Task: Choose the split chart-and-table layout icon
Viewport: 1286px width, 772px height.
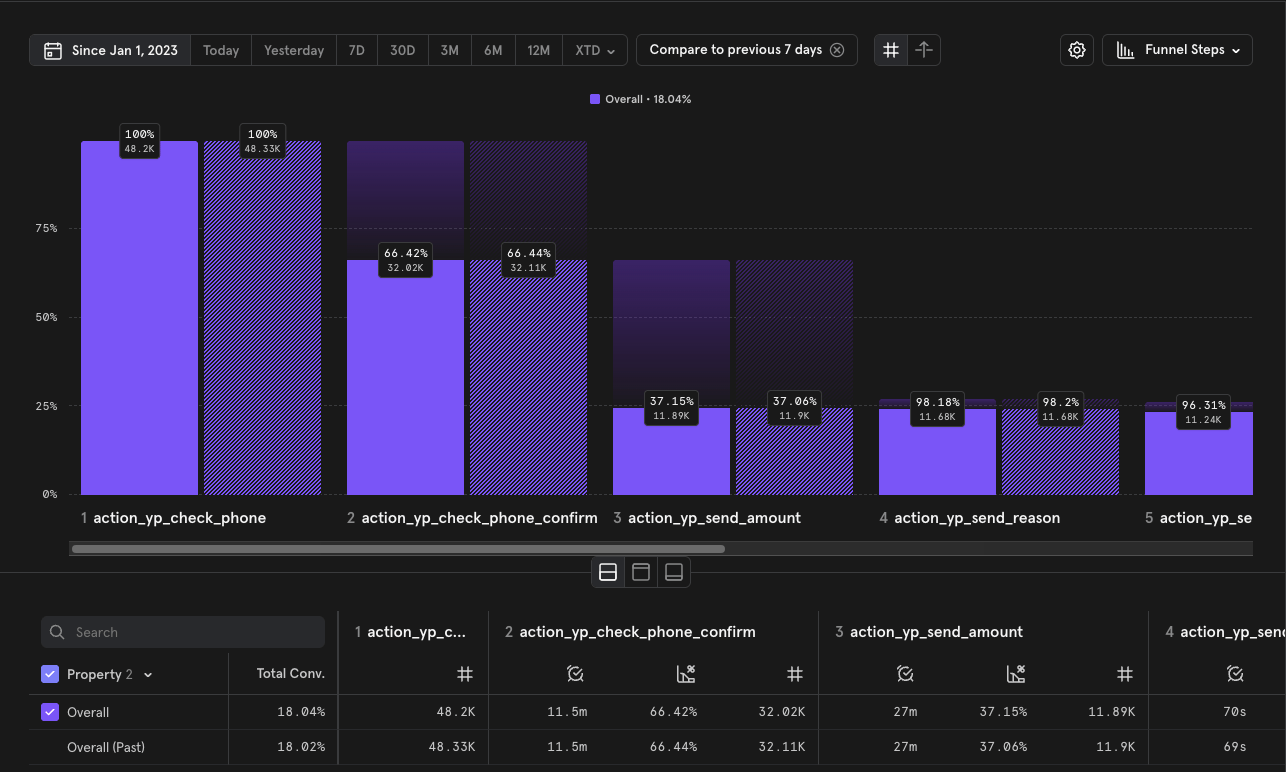Action: pyautogui.click(x=607, y=572)
